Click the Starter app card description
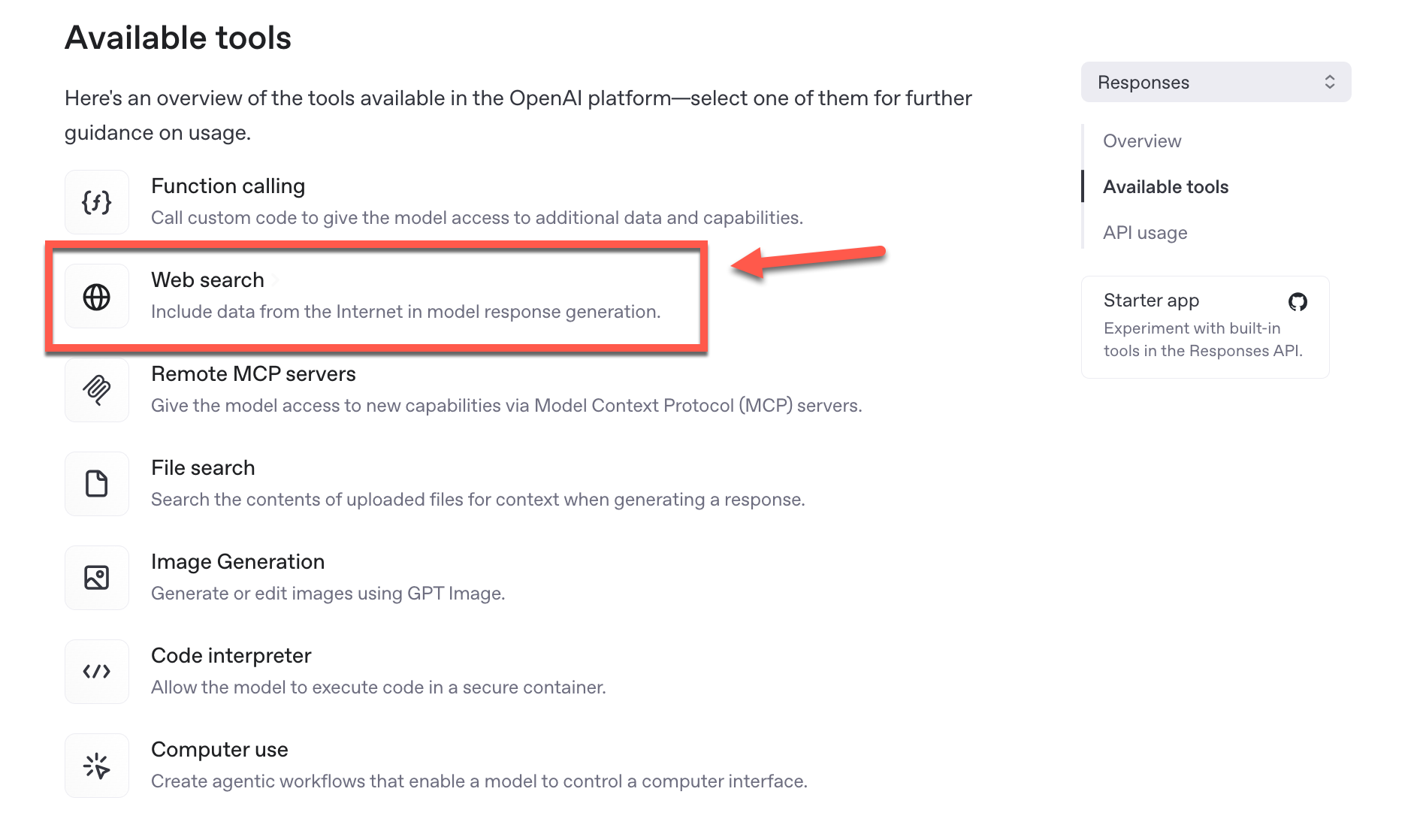 click(x=1202, y=340)
